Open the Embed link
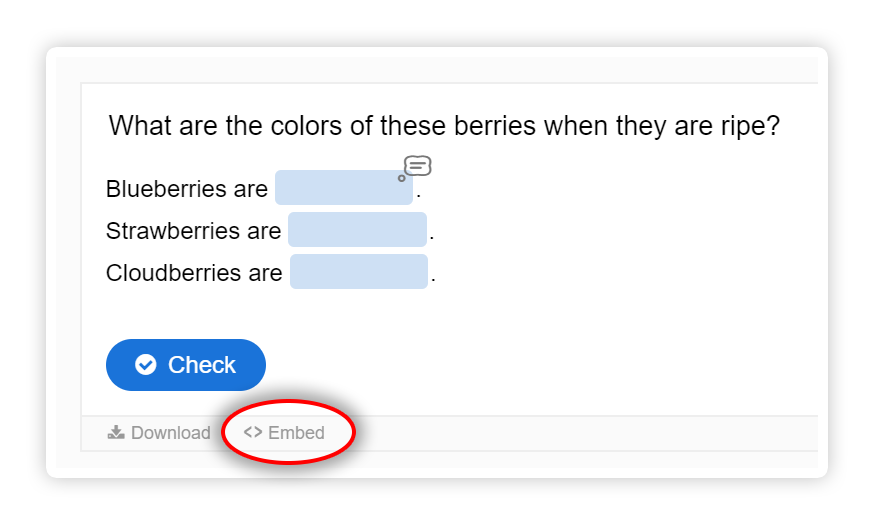 pos(284,432)
